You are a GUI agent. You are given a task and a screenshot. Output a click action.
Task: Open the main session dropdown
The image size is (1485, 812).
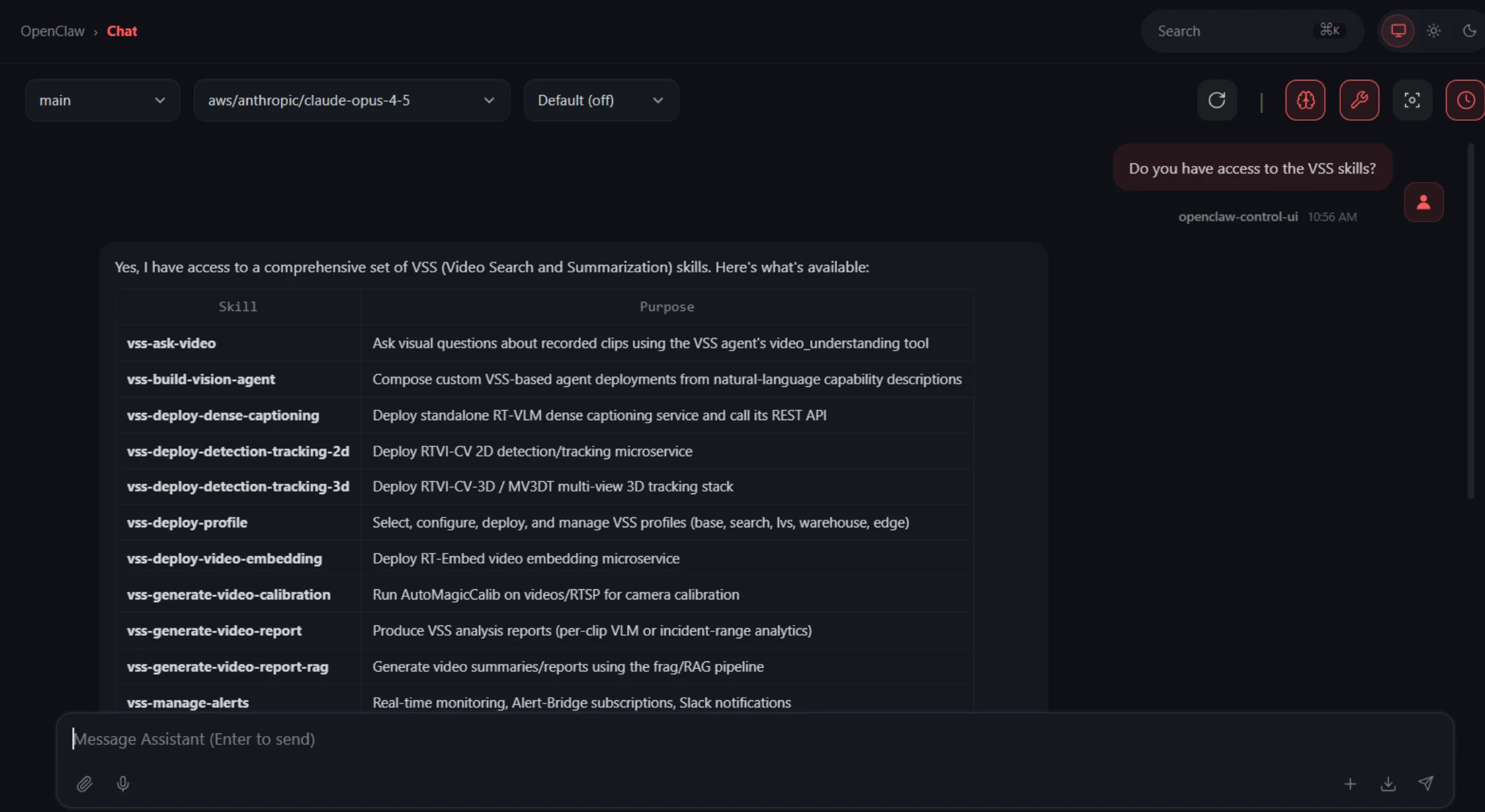pyautogui.click(x=102, y=100)
